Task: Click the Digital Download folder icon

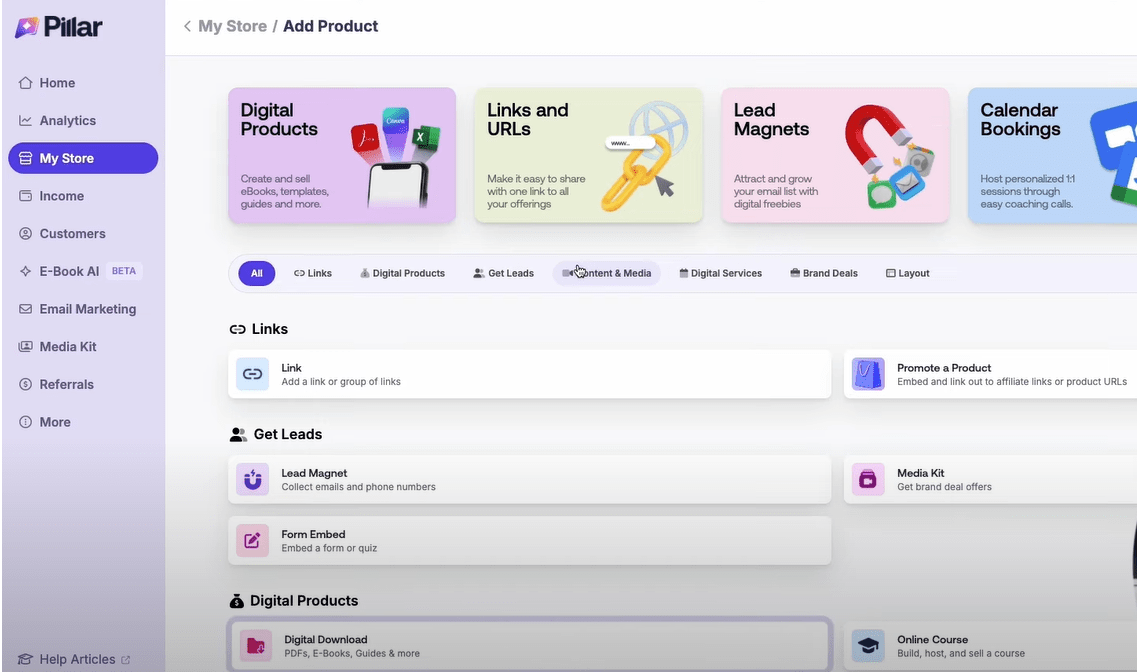Action: coord(256,646)
